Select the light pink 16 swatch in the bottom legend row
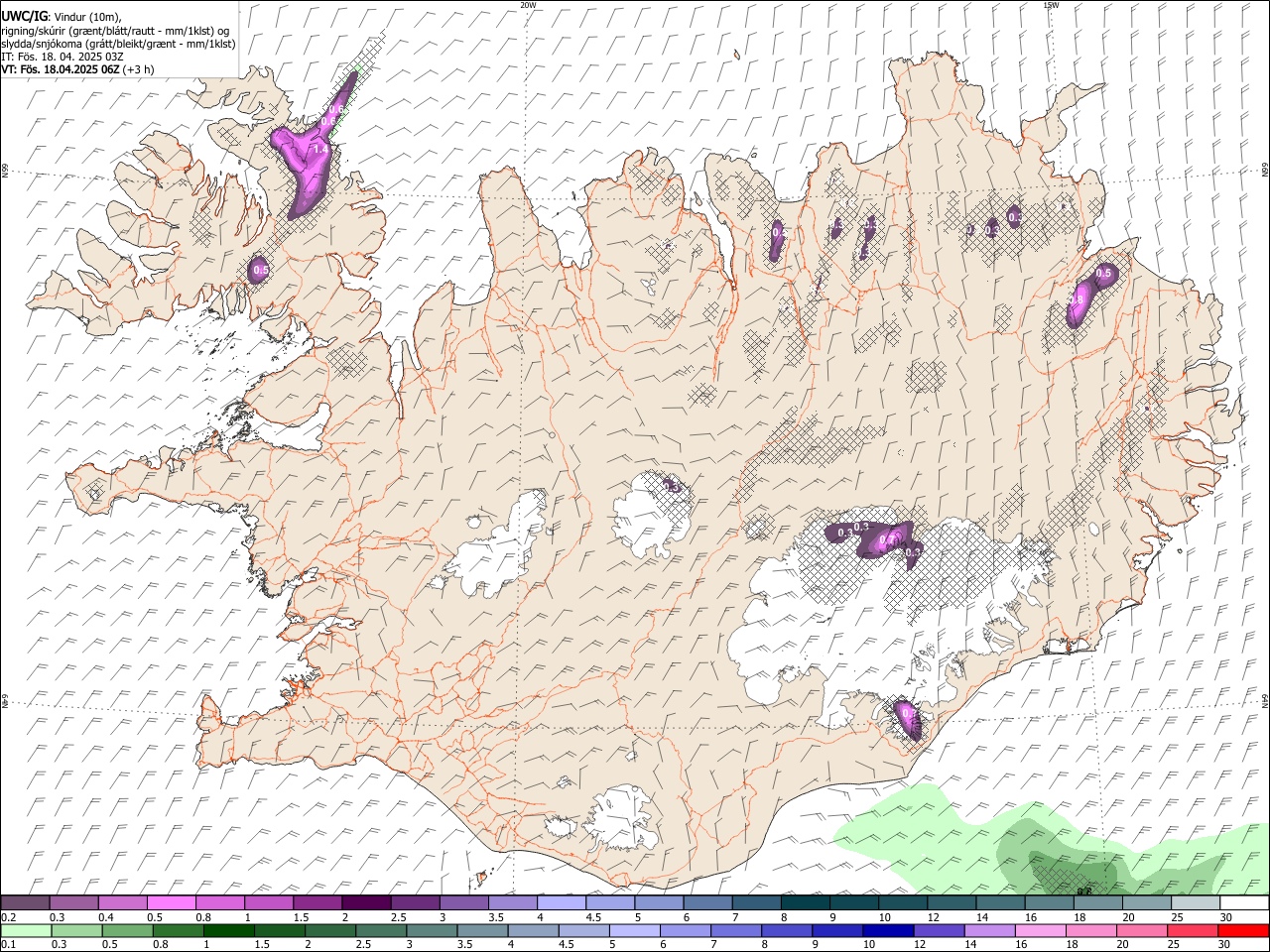Screen dimensions: 1270x952 (x=1039, y=930)
